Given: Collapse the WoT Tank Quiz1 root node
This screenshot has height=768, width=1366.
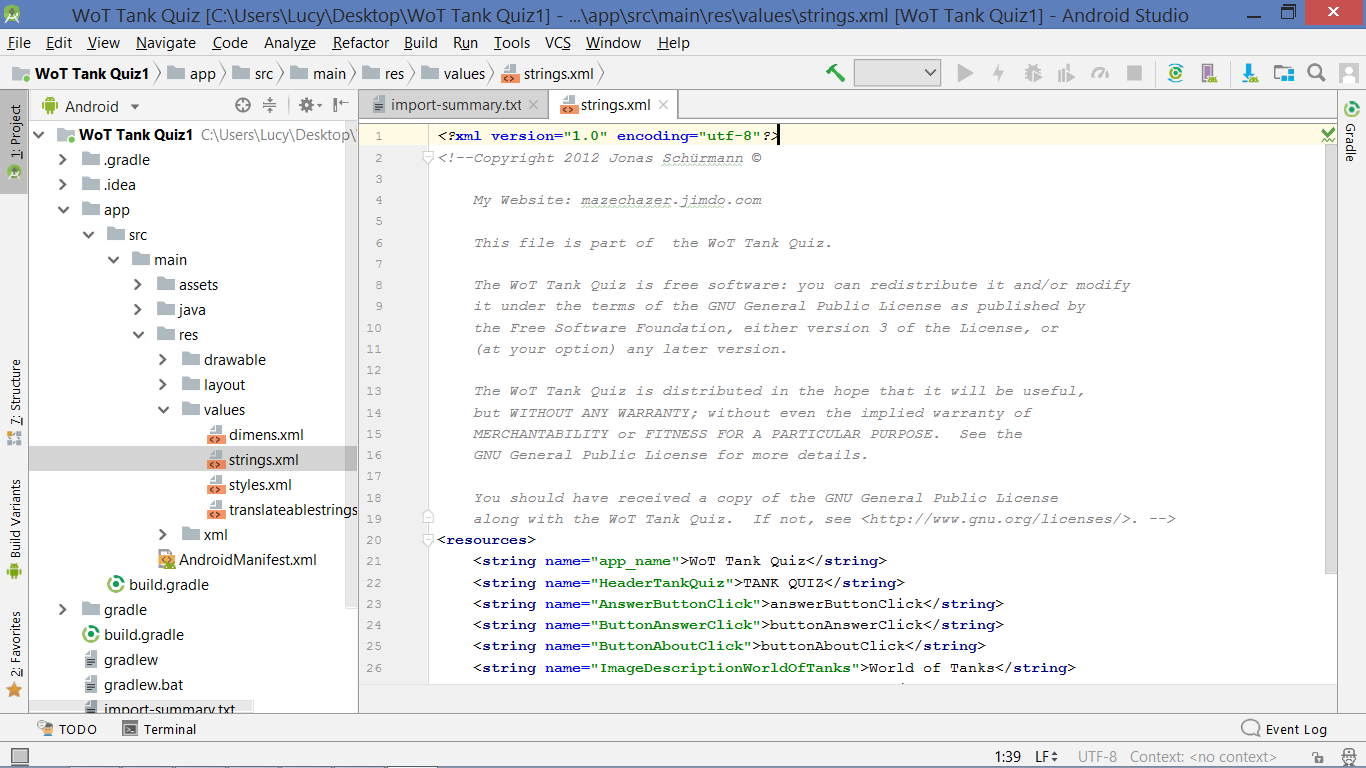Looking at the screenshot, I should (x=38, y=134).
